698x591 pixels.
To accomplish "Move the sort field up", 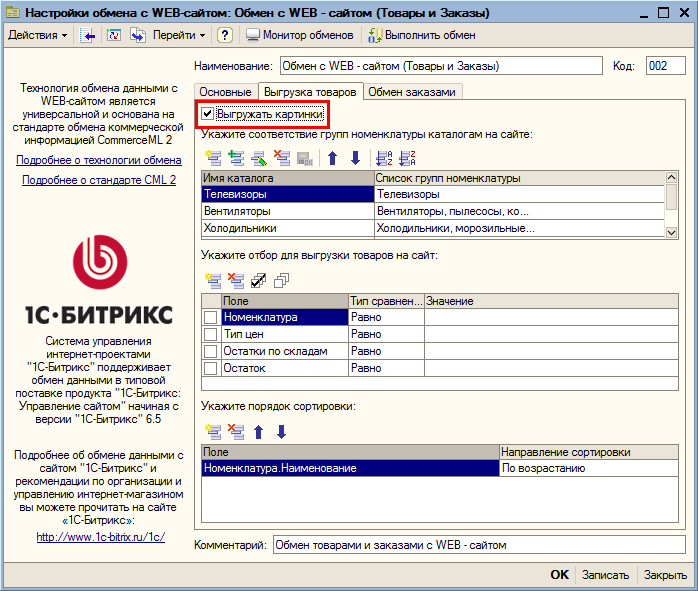I will (259, 432).
